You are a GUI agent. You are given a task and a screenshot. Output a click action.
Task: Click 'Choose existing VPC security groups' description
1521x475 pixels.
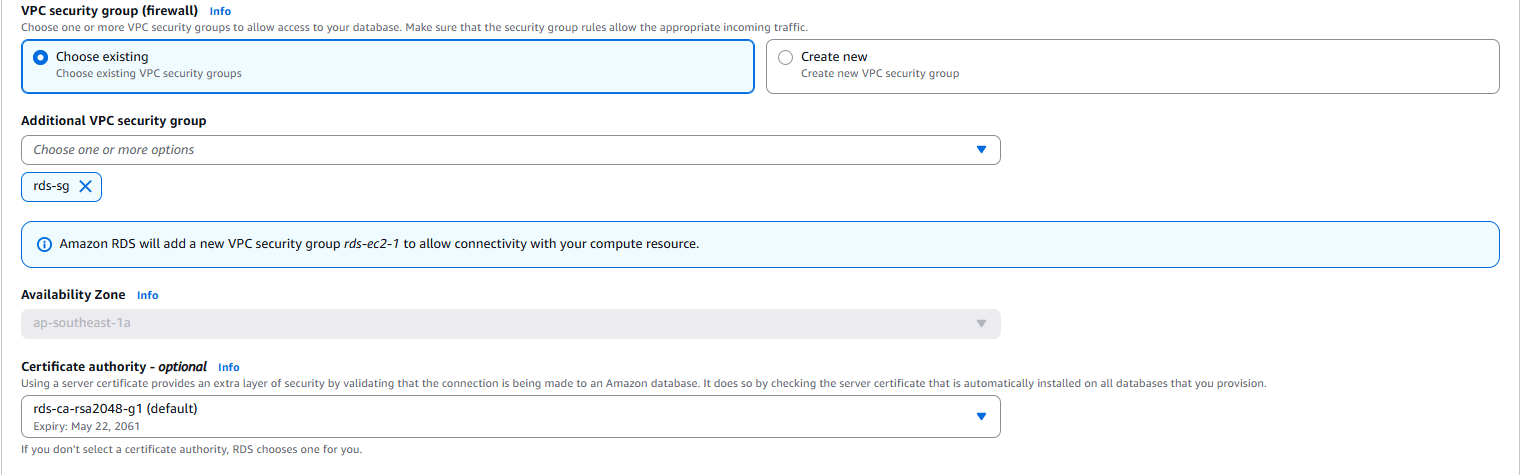coord(149,73)
